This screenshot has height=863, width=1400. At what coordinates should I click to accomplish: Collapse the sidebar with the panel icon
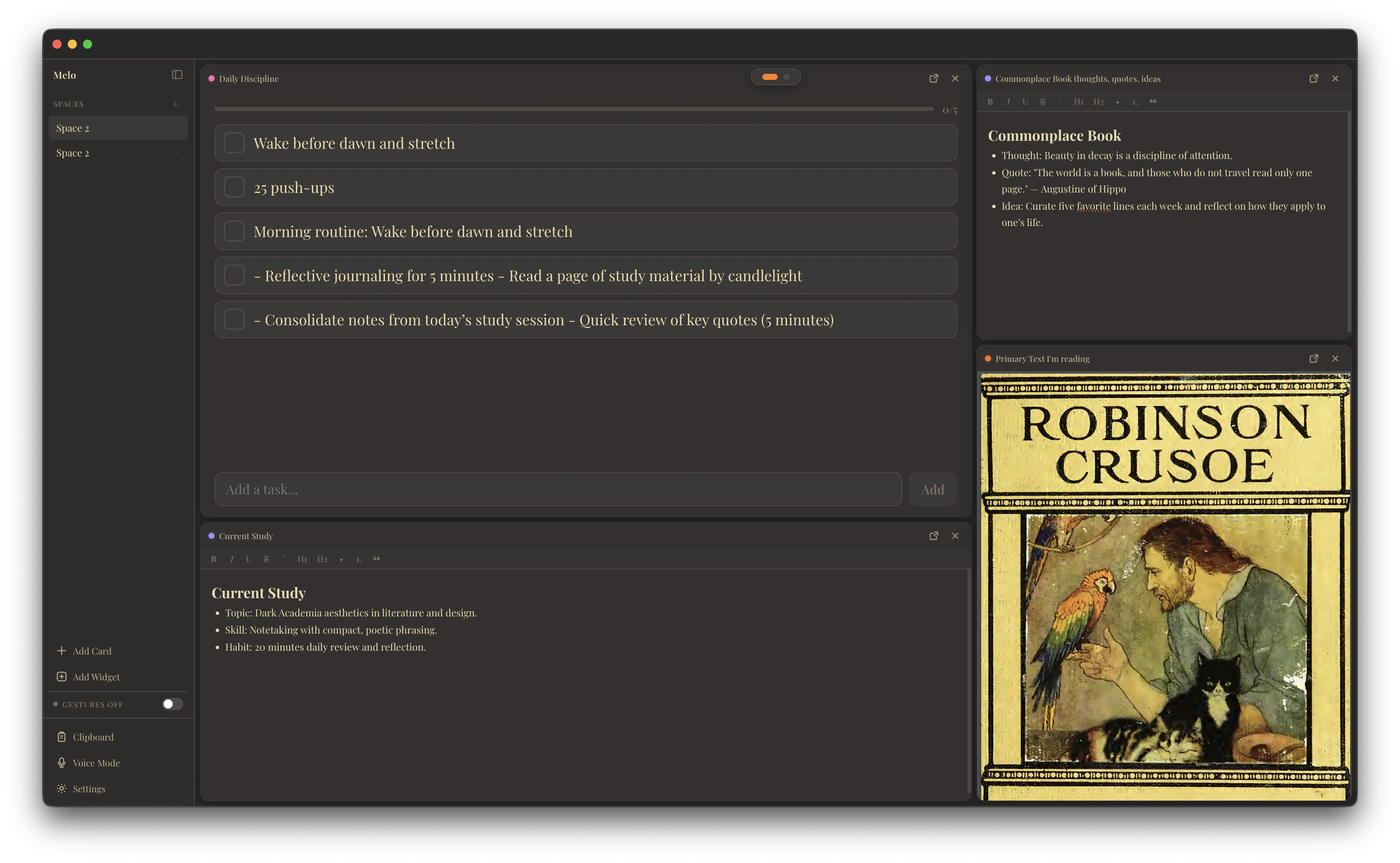tap(177, 75)
